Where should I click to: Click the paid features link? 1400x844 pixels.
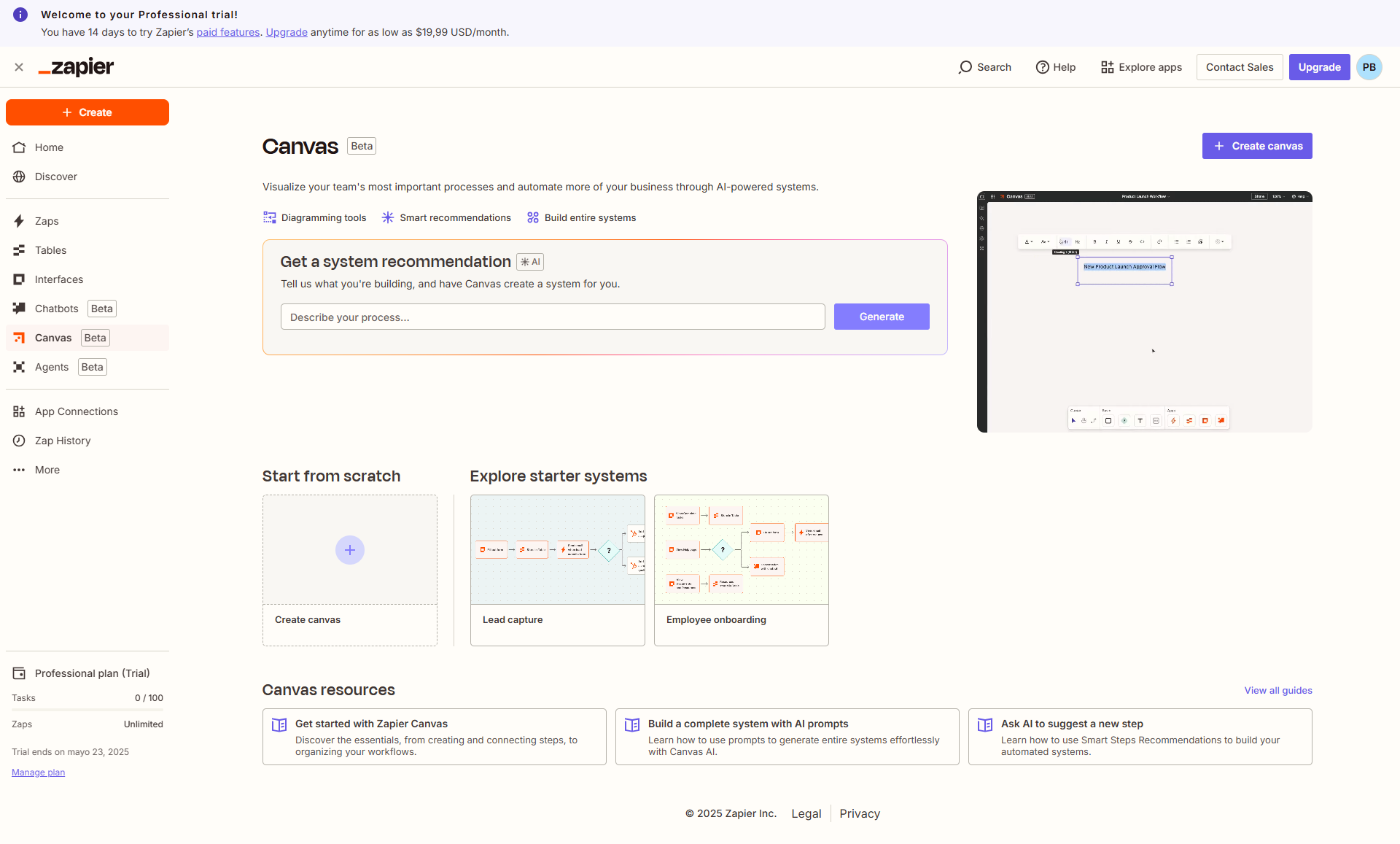pos(228,32)
